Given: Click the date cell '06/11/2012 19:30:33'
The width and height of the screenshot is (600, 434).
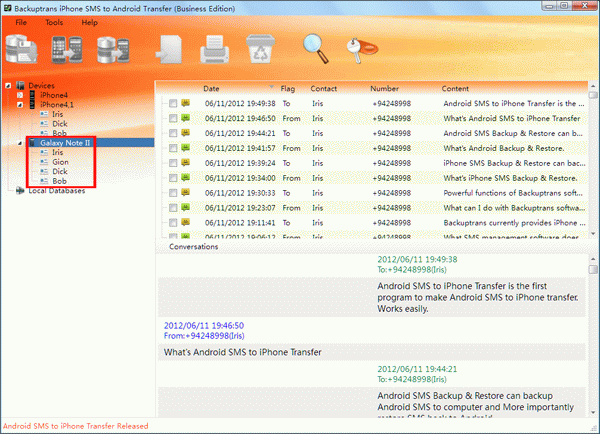Looking at the screenshot, I should [x=240, y=193].
